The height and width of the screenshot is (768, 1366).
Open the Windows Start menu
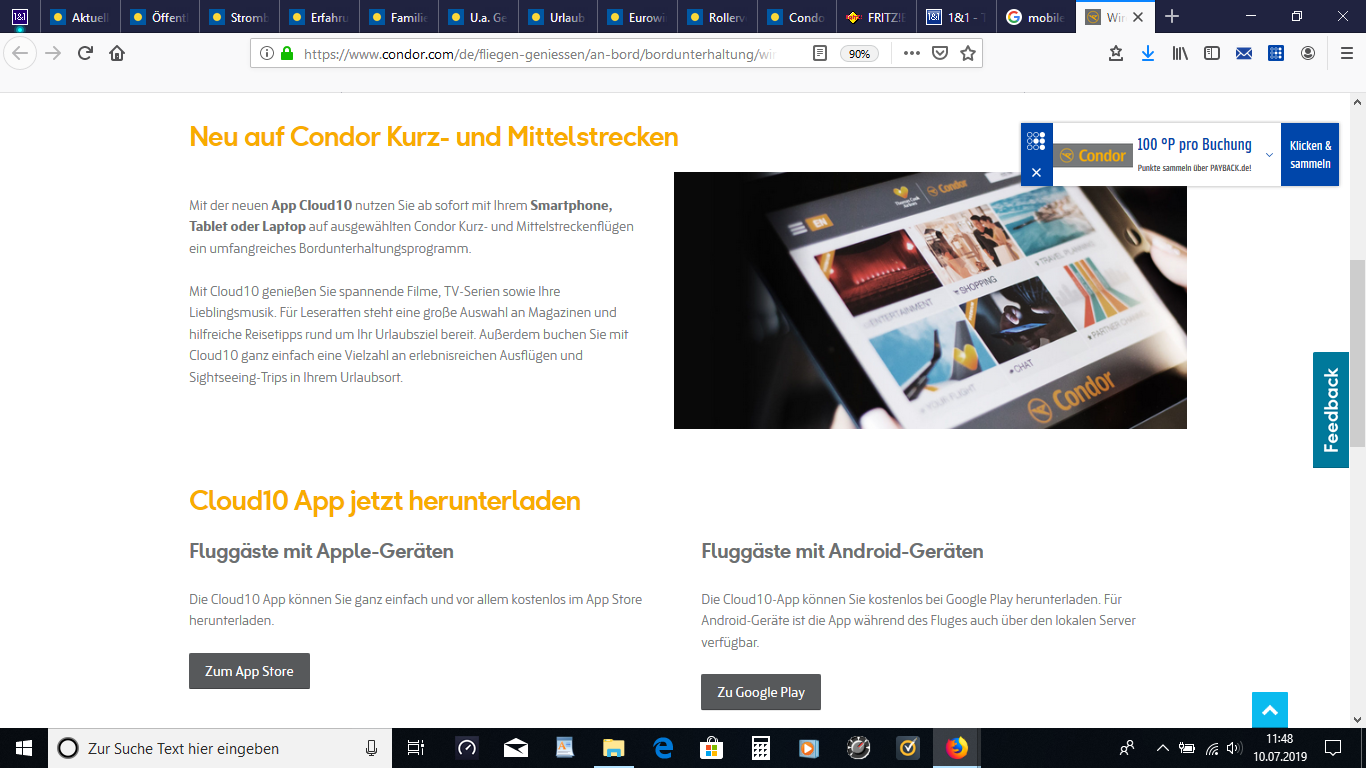(24, 748)
